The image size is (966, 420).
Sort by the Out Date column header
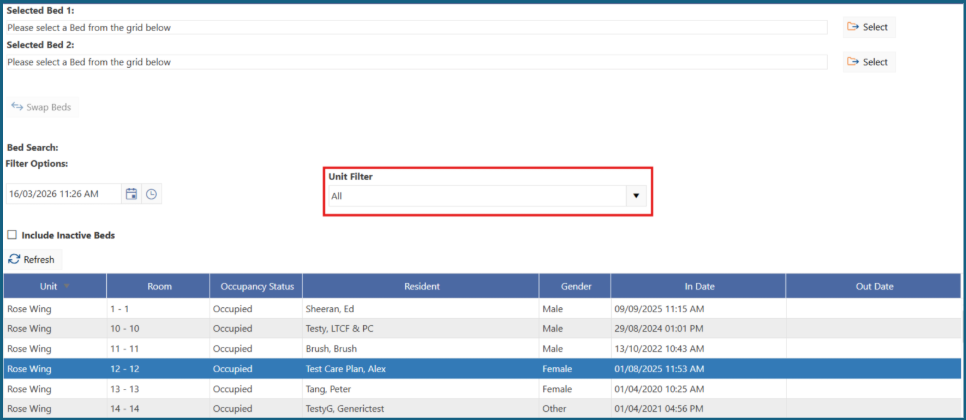[874, 286]
